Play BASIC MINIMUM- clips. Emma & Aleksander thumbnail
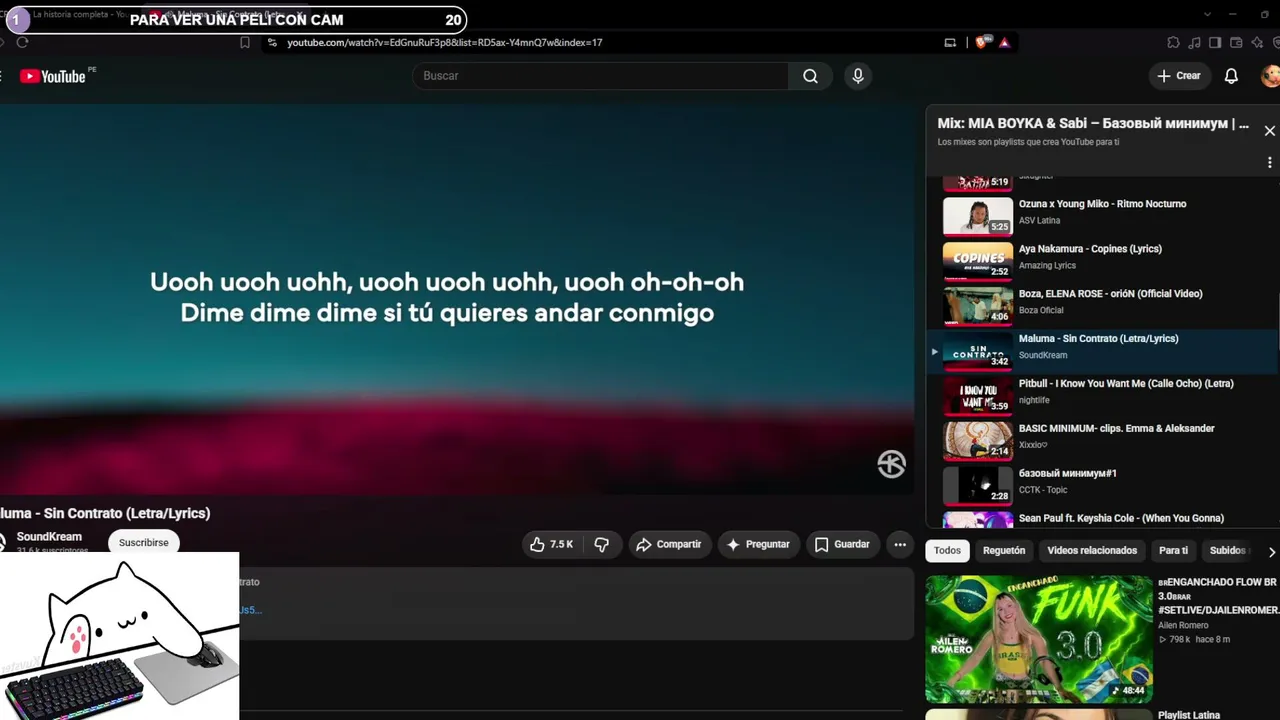Screen dimensions: 1280x720 pos(978,440)
